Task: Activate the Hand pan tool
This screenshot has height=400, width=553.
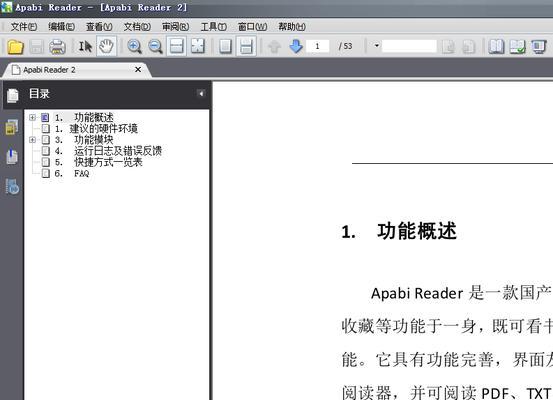Action: [106, 47]
